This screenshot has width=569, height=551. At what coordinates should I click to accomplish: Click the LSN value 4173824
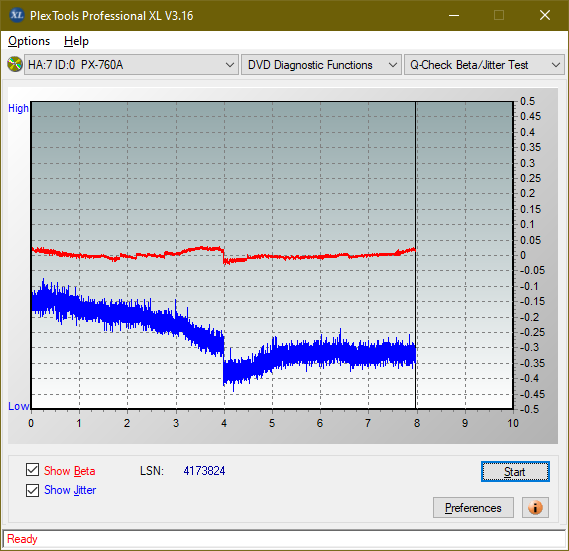tap(204, 471)
